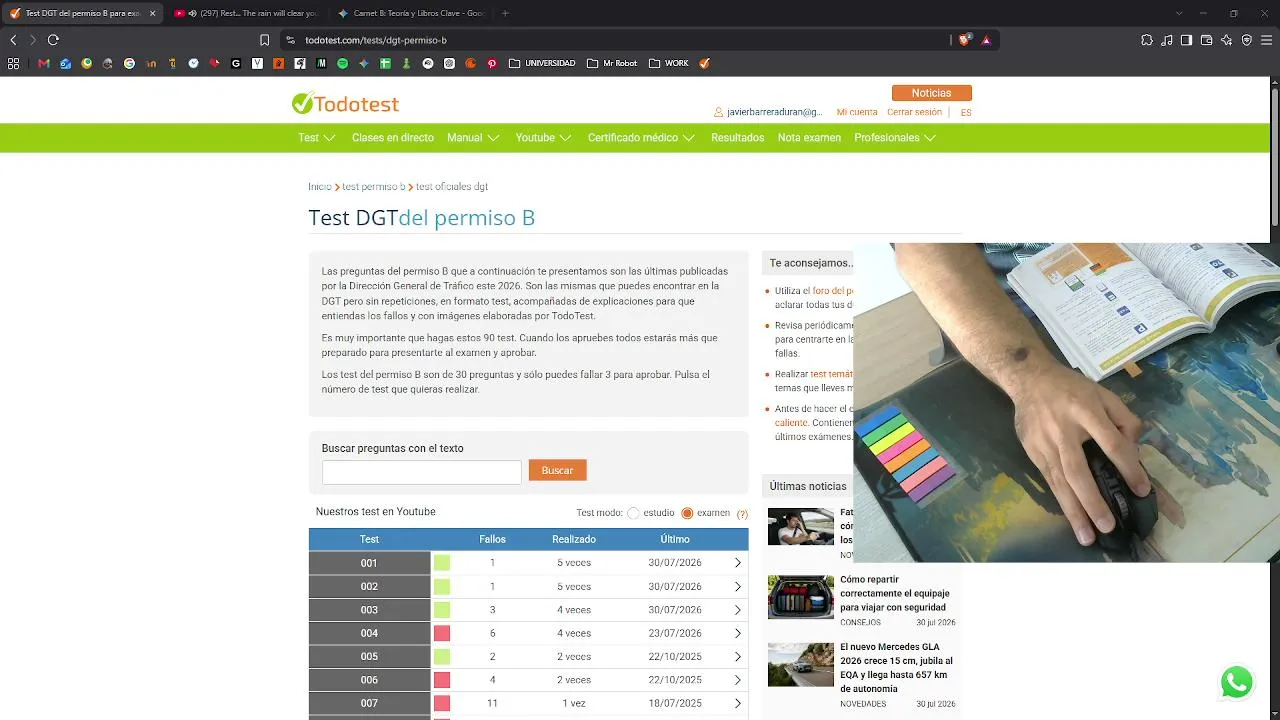Select the examen test mode
This screenshot has height=720, width=1280.
click(687, 513)
